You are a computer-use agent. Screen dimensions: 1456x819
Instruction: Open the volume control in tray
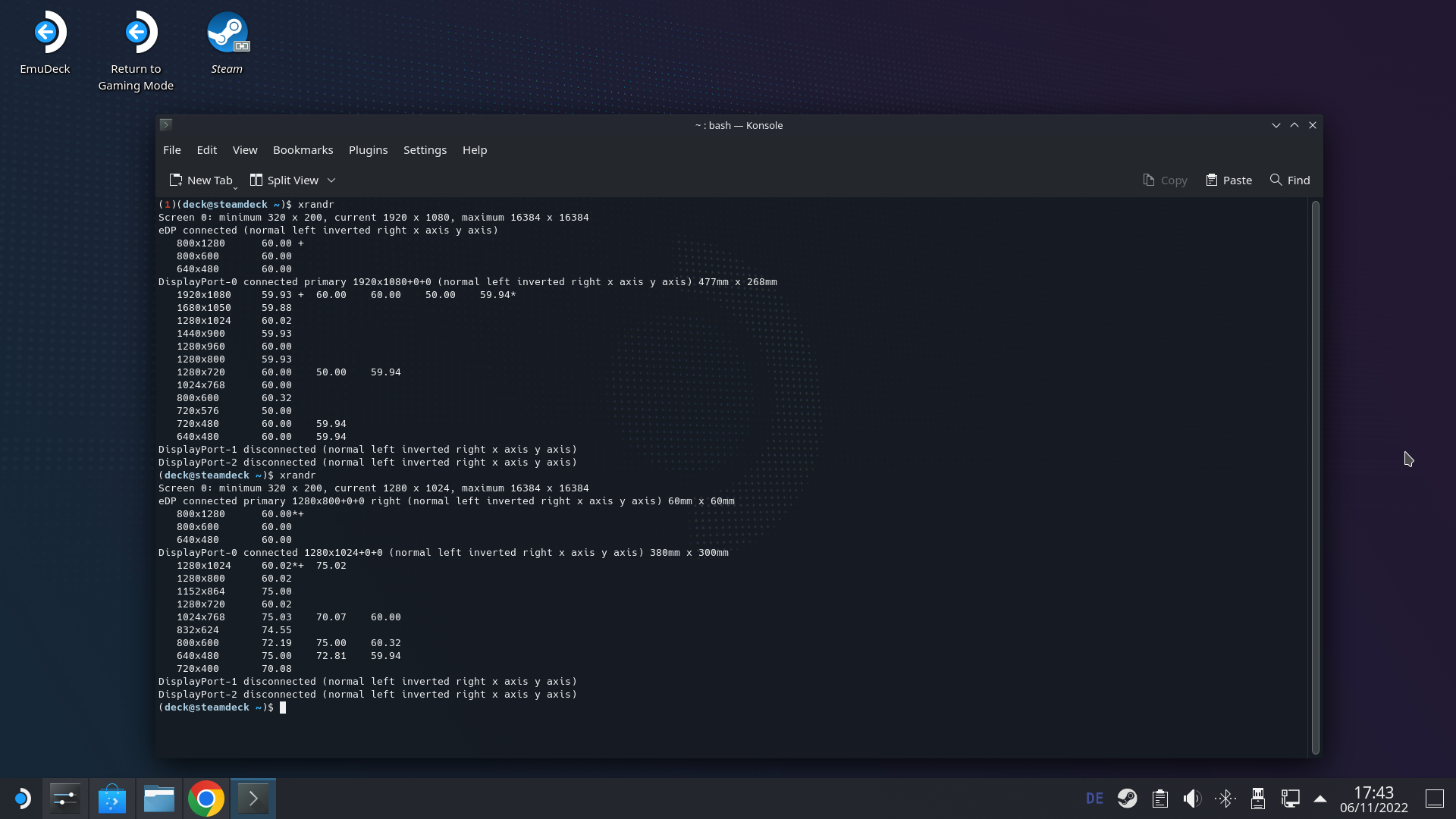tap(1192, 799)
